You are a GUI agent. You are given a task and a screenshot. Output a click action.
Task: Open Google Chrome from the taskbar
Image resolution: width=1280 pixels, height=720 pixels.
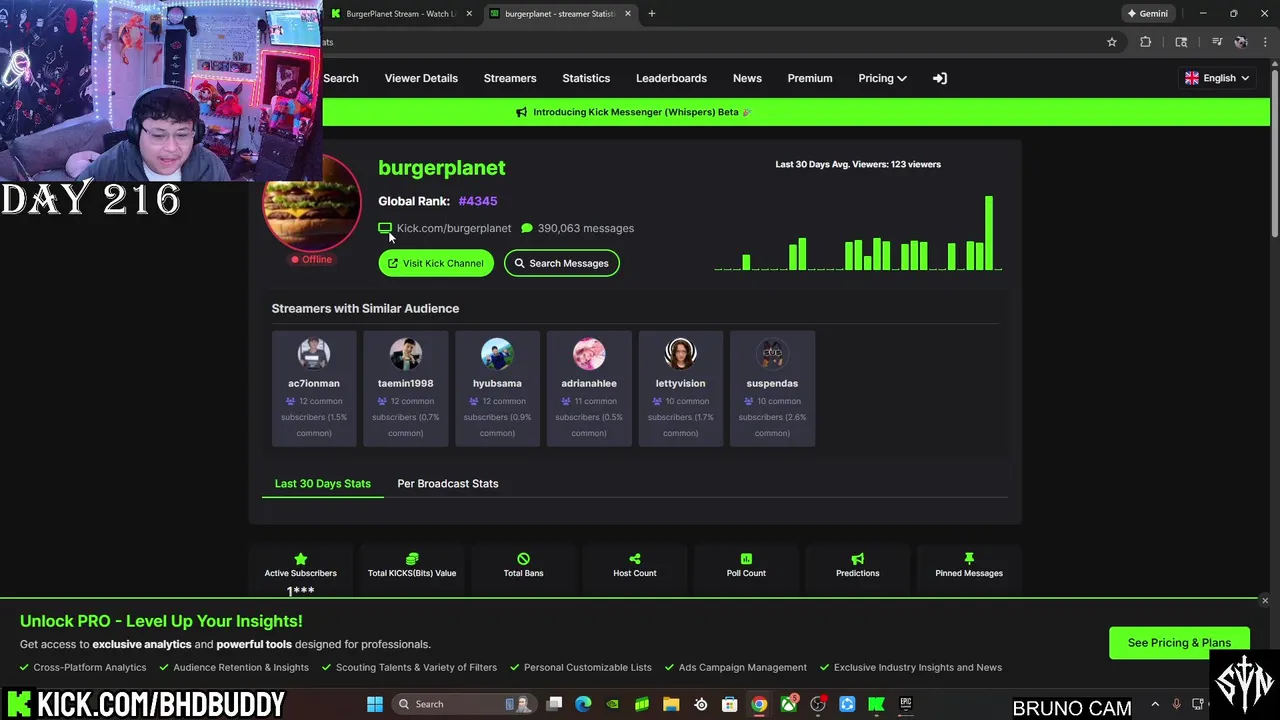(x=759, y=704)
